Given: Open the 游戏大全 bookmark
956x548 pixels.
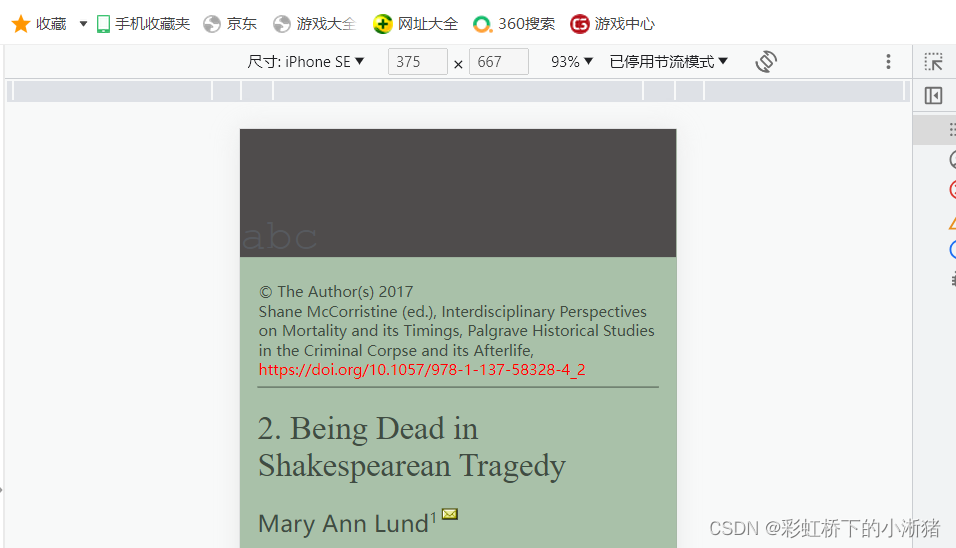Looking at the screenshot, I should tap(314, 24).
